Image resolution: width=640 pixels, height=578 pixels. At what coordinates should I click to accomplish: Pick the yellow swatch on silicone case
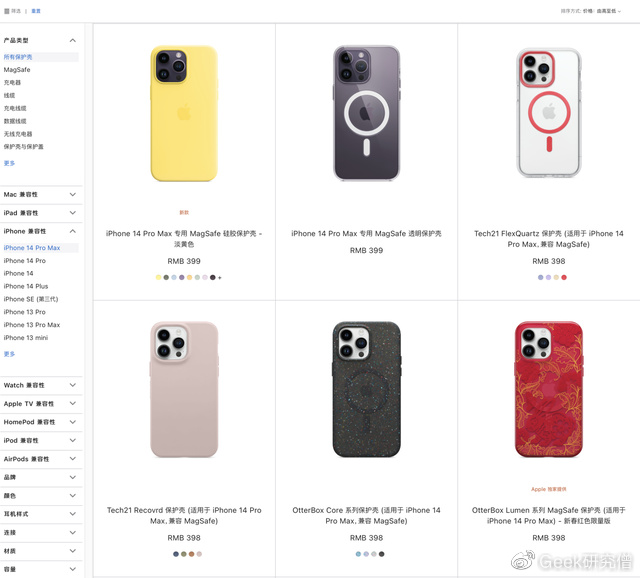coord(158,278)
